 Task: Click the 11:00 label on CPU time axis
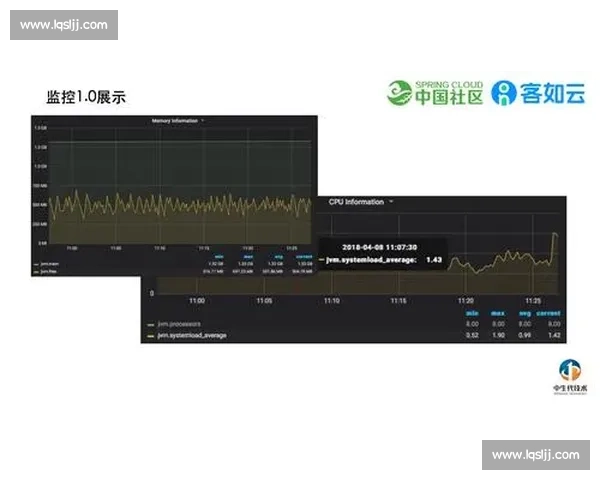[x=197, y=301]
